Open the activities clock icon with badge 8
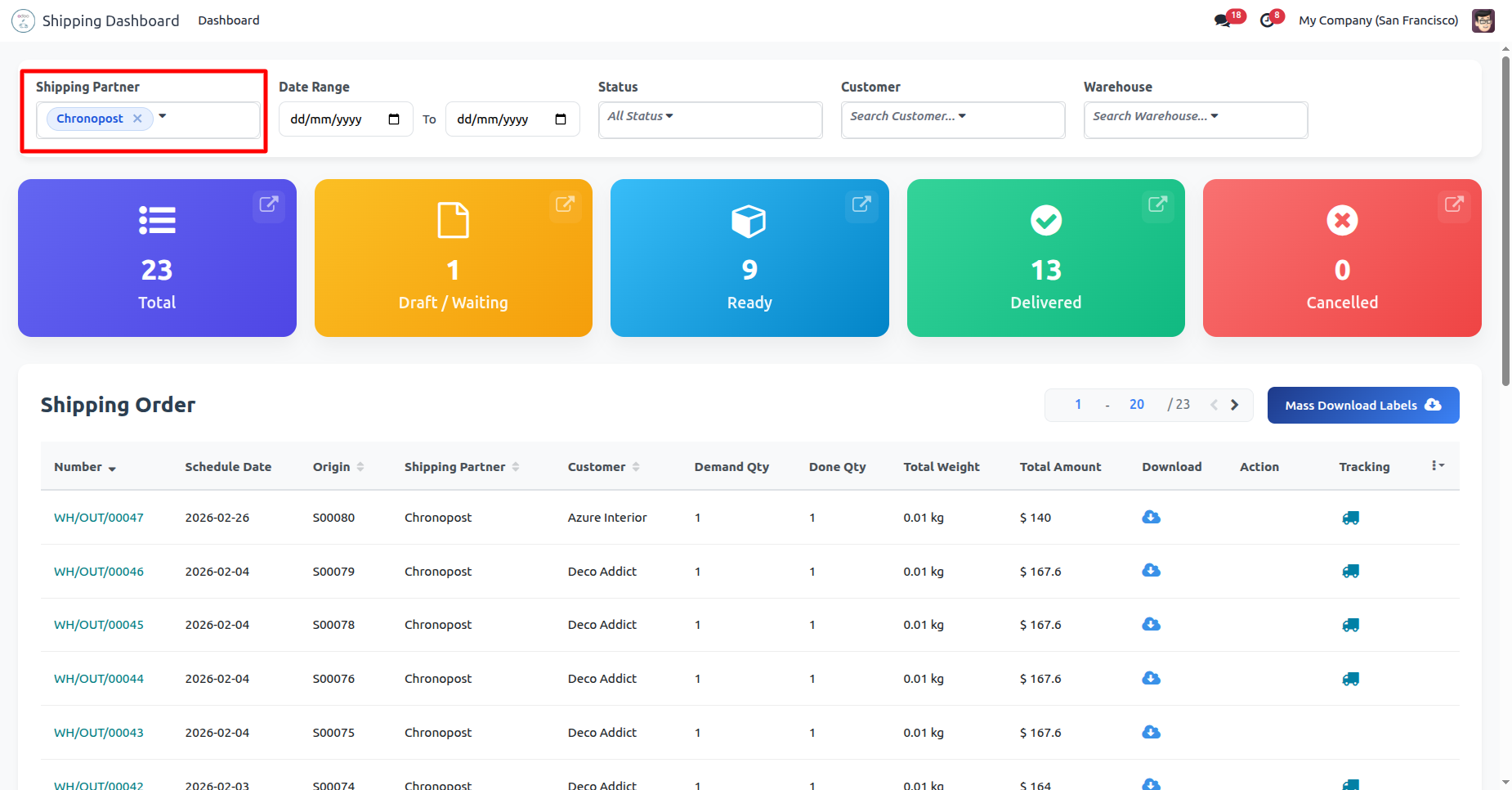This screenshot has width=1512, height=790. point(1267,20)
